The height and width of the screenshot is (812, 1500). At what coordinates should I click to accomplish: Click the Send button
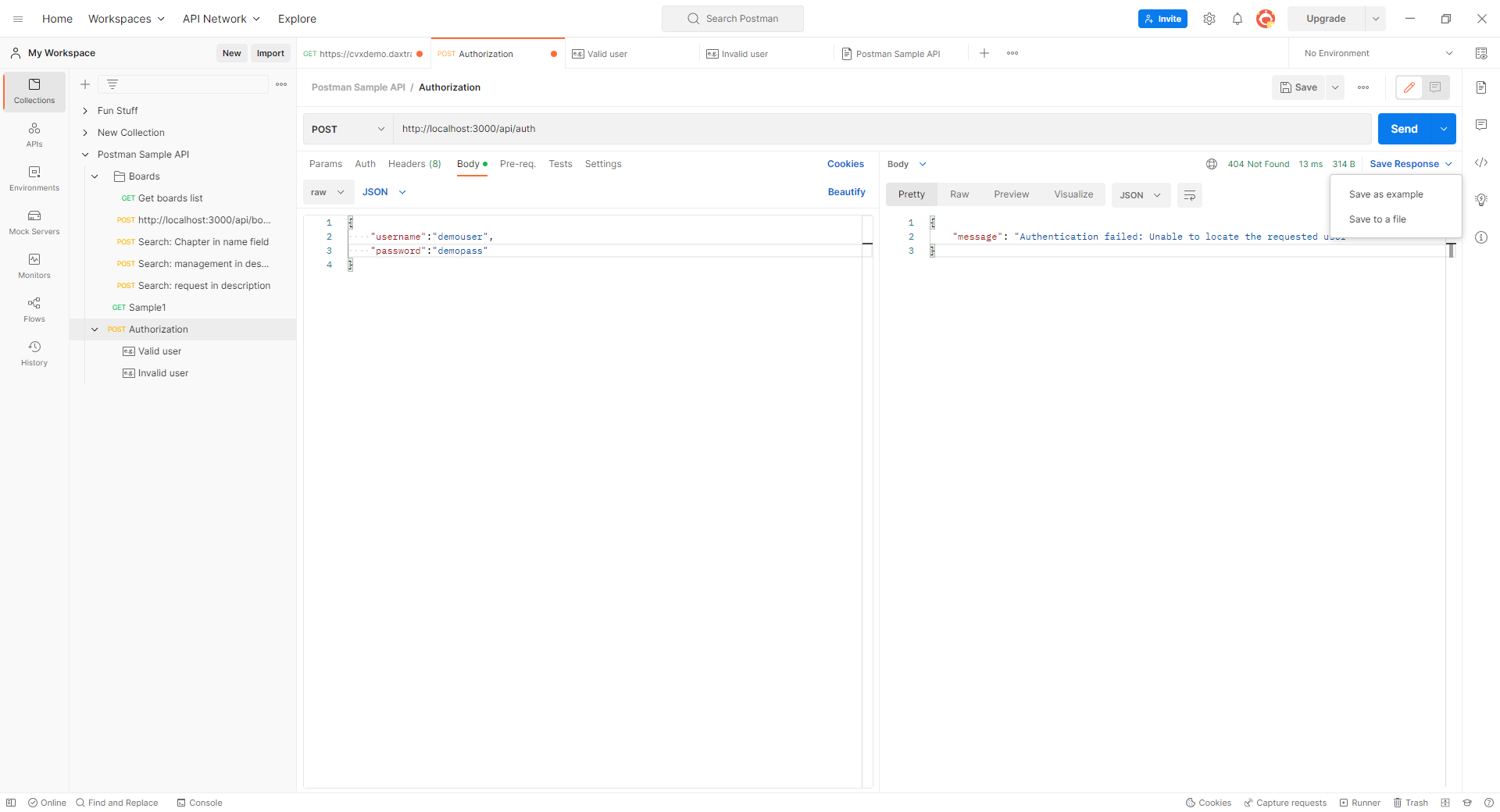tap(1404, 129)
